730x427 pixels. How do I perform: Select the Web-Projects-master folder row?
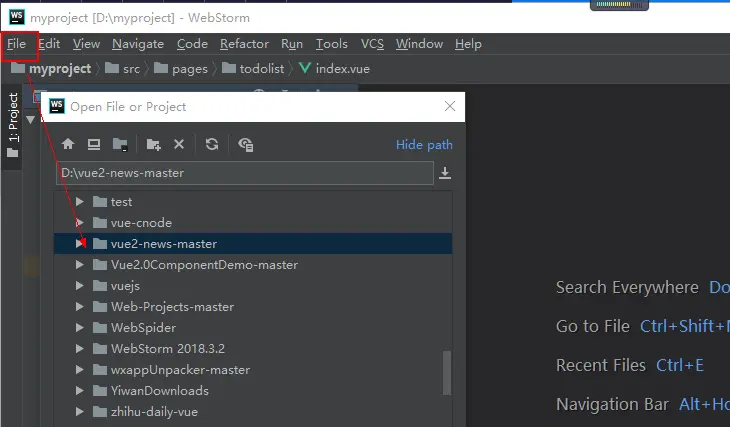(253, 306)
